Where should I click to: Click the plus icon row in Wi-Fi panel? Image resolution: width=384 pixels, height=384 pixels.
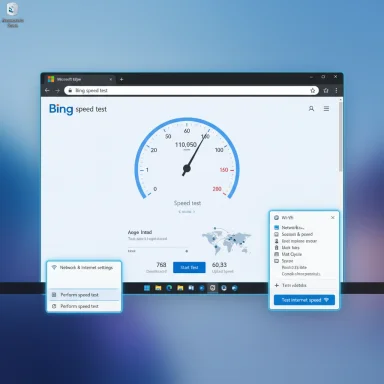[x=303, y=285]
